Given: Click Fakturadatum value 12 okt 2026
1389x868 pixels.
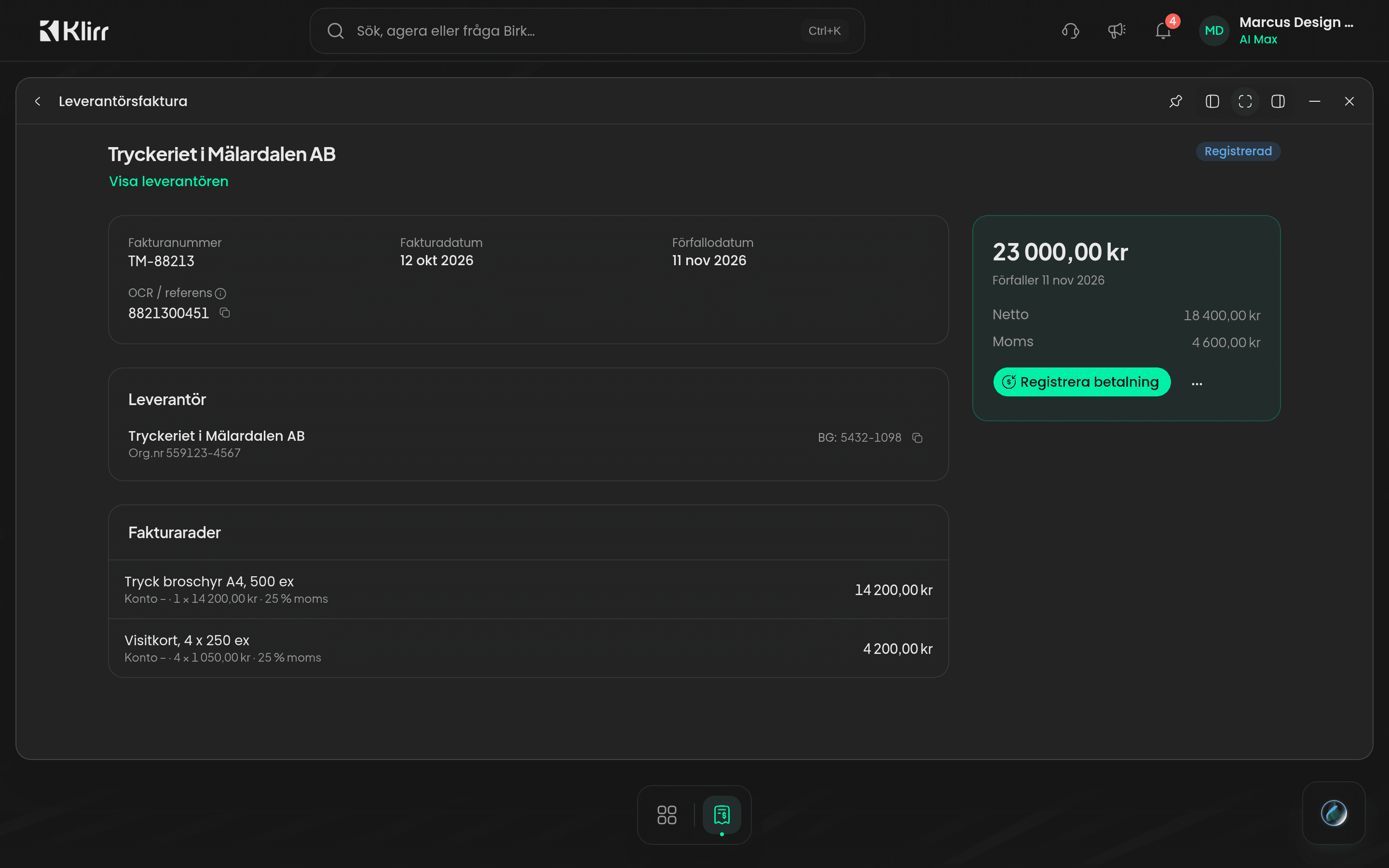Looking at the screenshot, I should click(x=437, y=260).
